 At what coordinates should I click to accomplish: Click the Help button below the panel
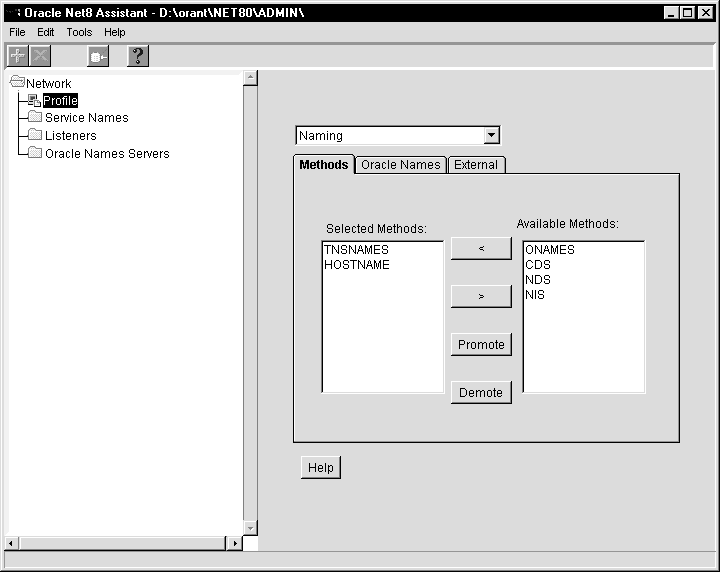321,467
